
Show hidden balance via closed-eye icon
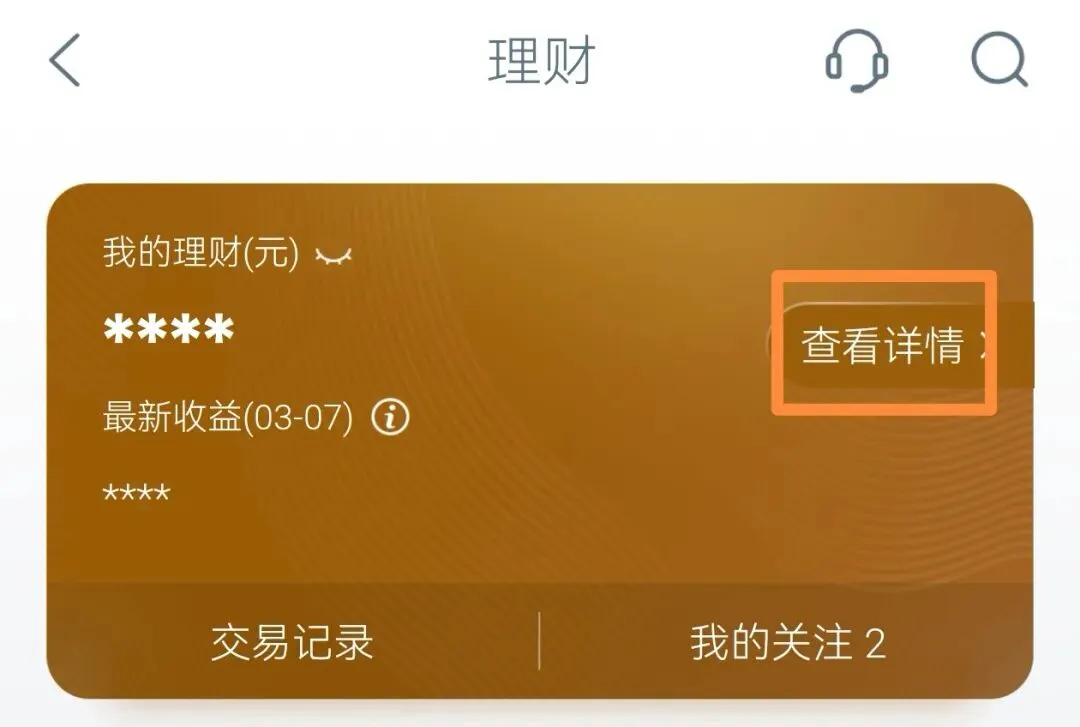[x=333, y=256]
